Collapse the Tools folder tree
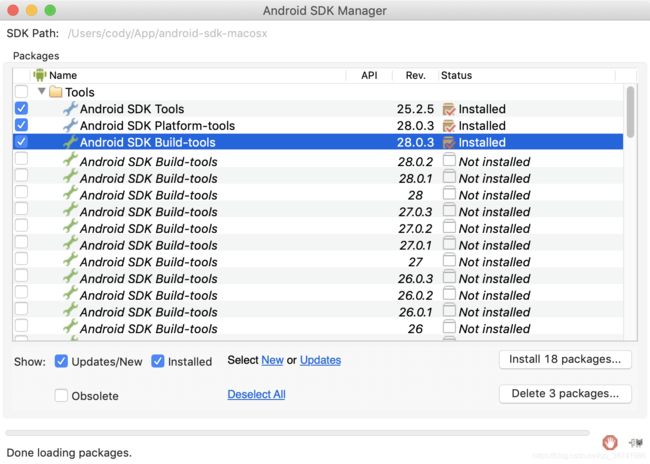The height and width of the screenshot is (464, 650). 41,91
